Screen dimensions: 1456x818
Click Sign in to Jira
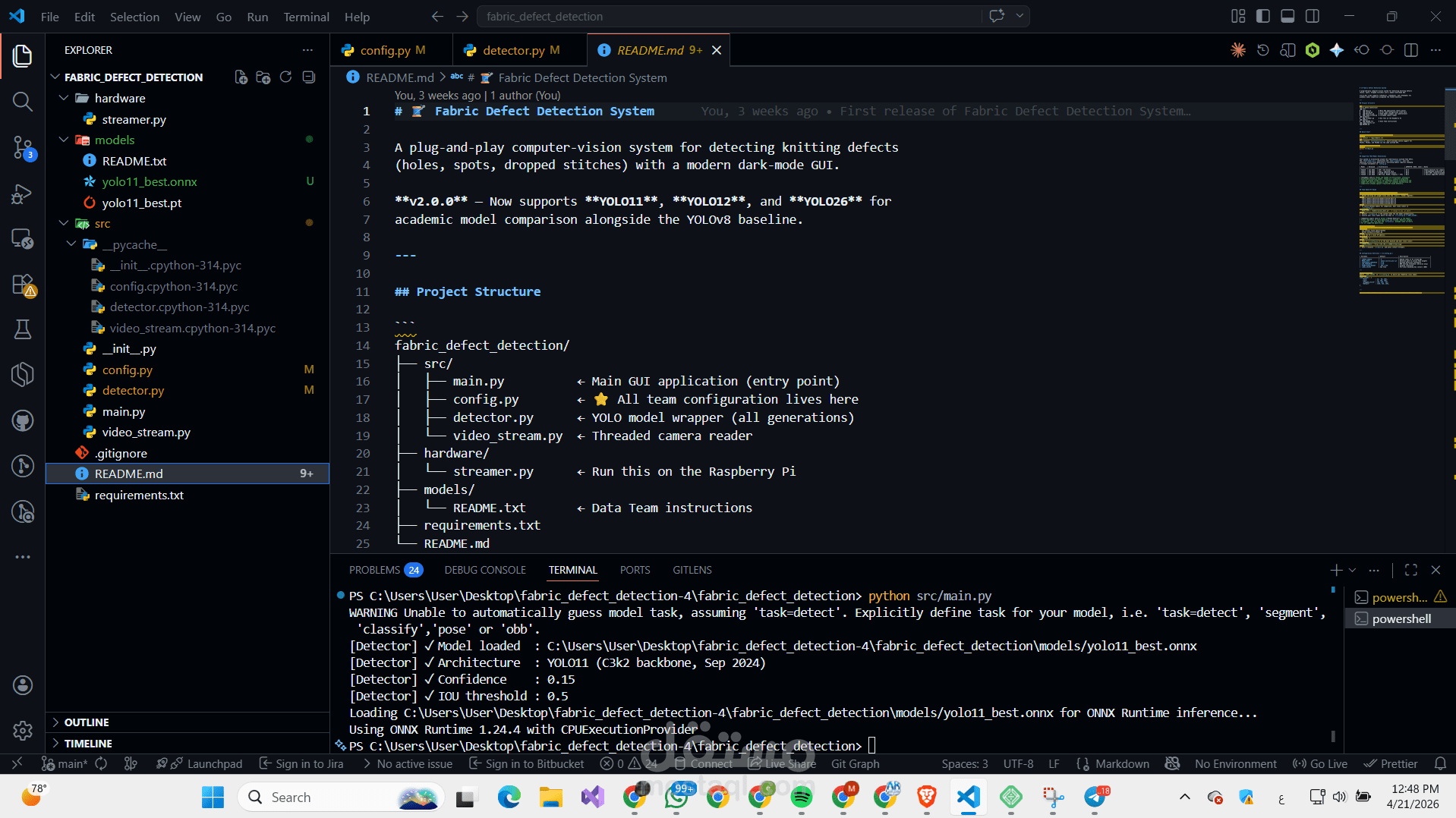click(301, 763)
